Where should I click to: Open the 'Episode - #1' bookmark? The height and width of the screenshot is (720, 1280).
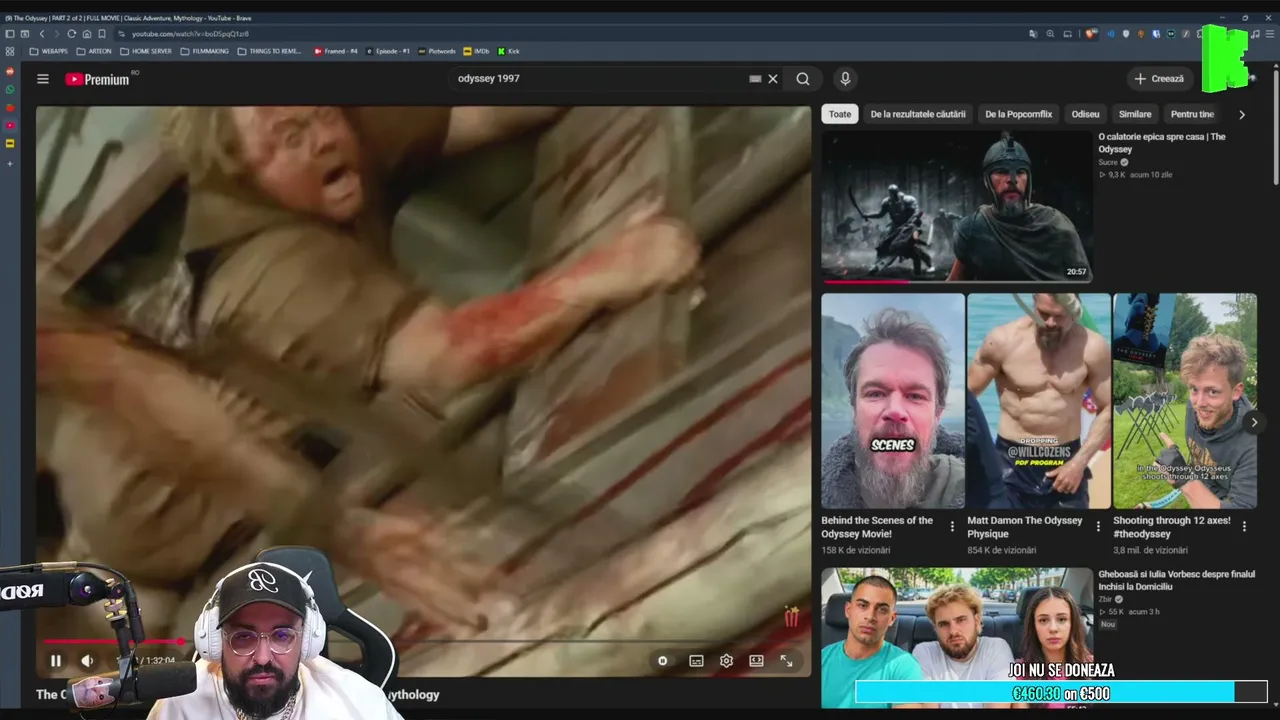point(389,51)
